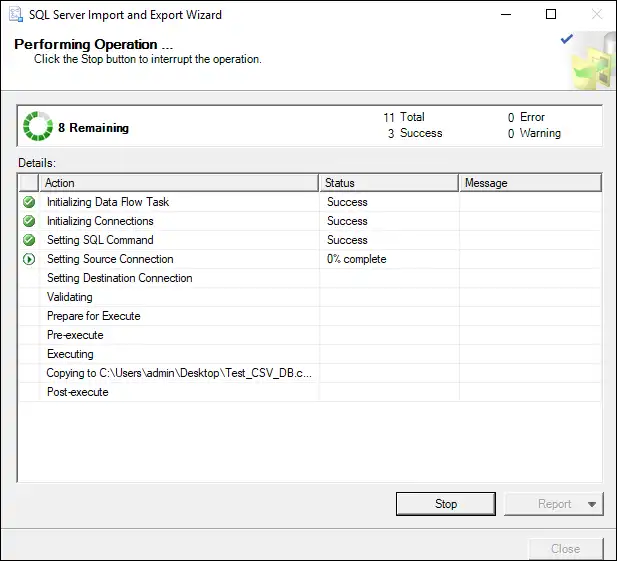Click the disabled title bar close X
Screen dimensions: 617x561
pos(597,14)
